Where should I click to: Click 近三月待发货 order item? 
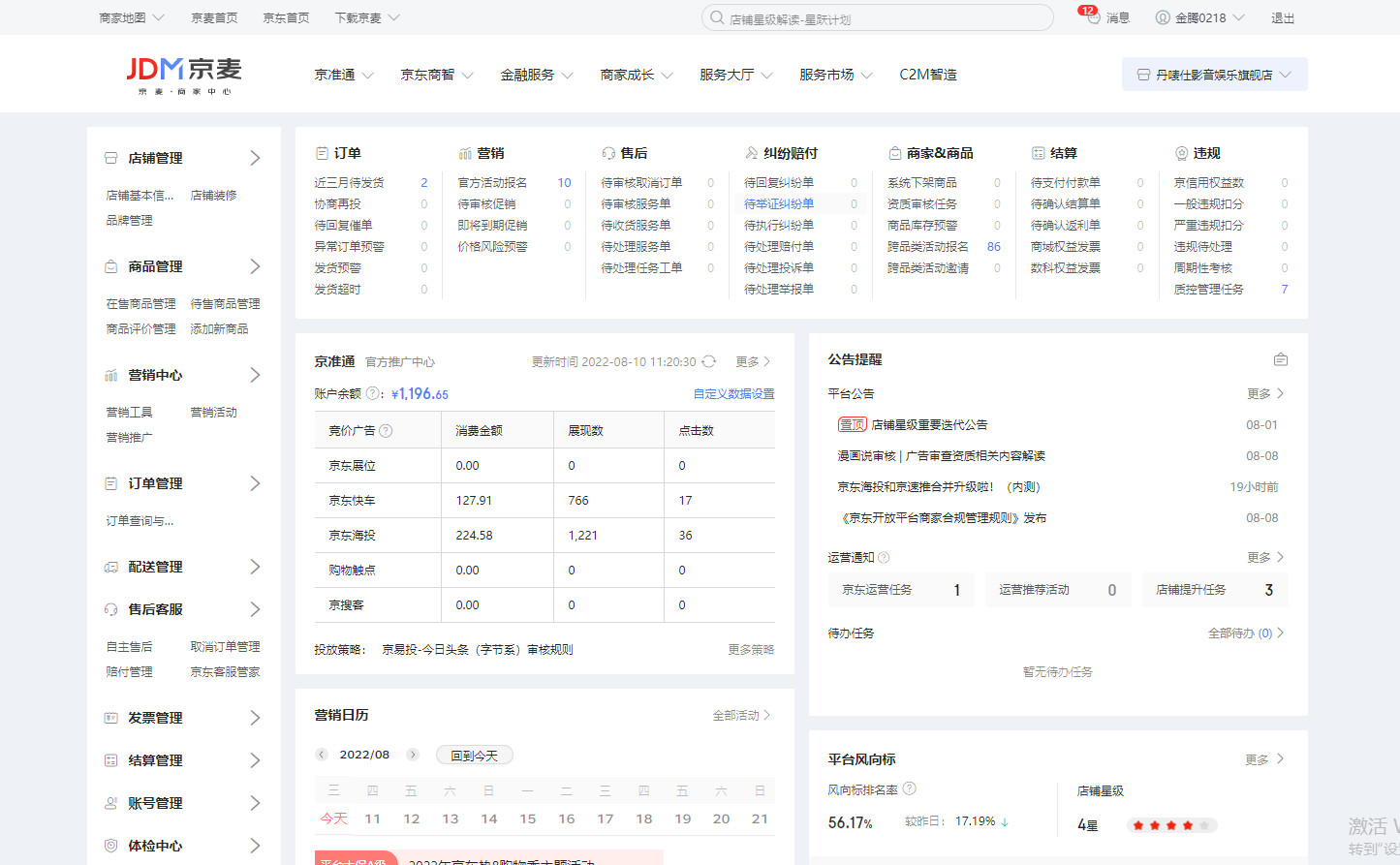pyautogui.click(x=349, y=182)
